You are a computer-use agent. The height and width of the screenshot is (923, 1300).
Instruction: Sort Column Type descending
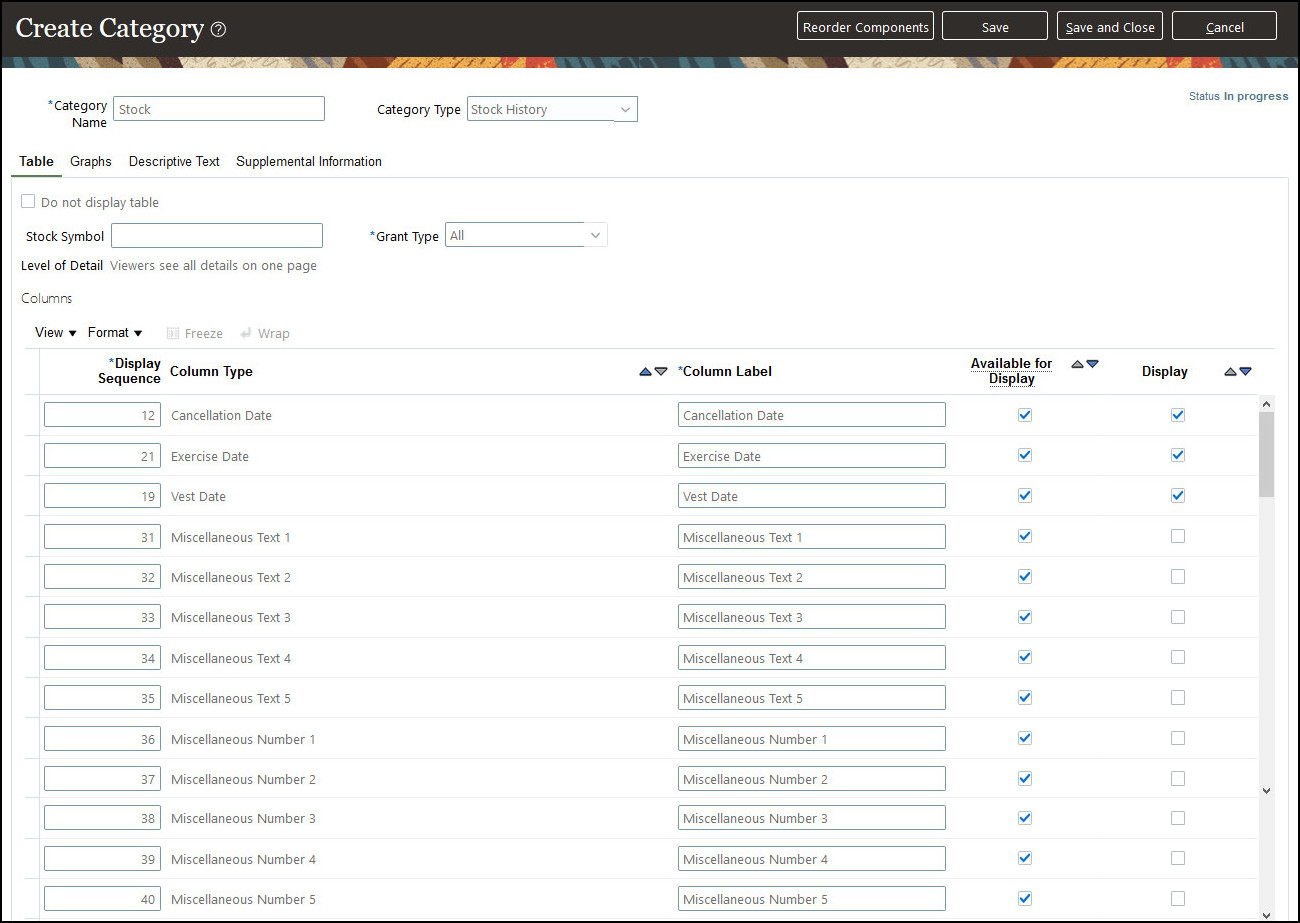[661, 371]
